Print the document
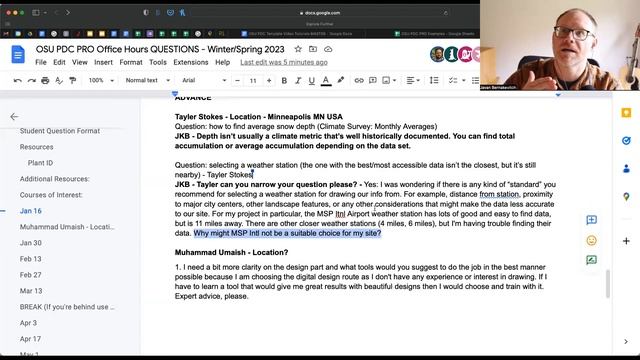This screenshot has height=360, width=640. coord(45,80)
